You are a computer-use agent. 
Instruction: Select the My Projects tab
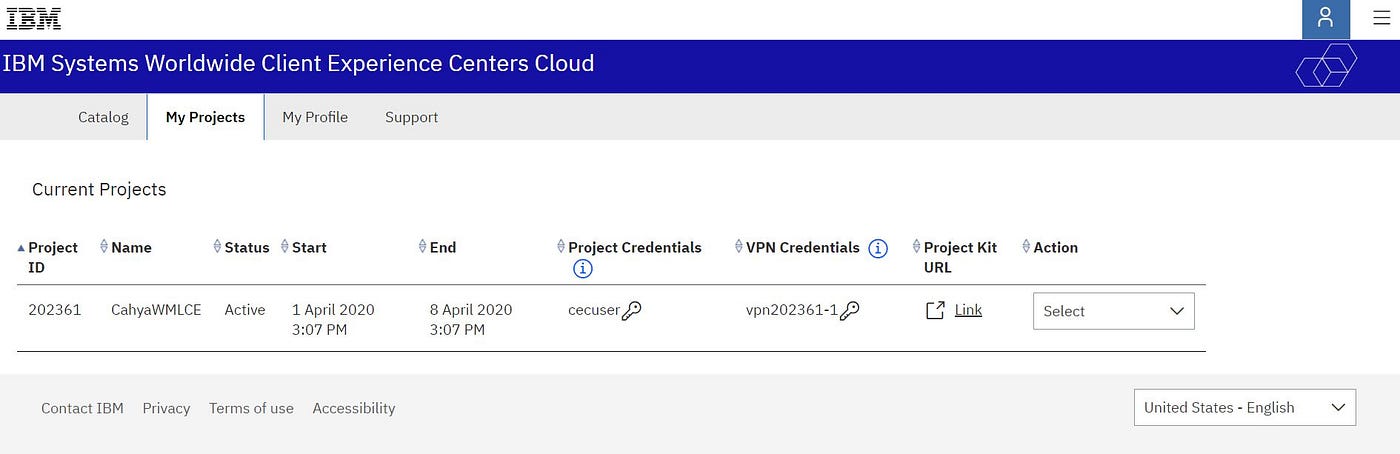click(205, 117)
